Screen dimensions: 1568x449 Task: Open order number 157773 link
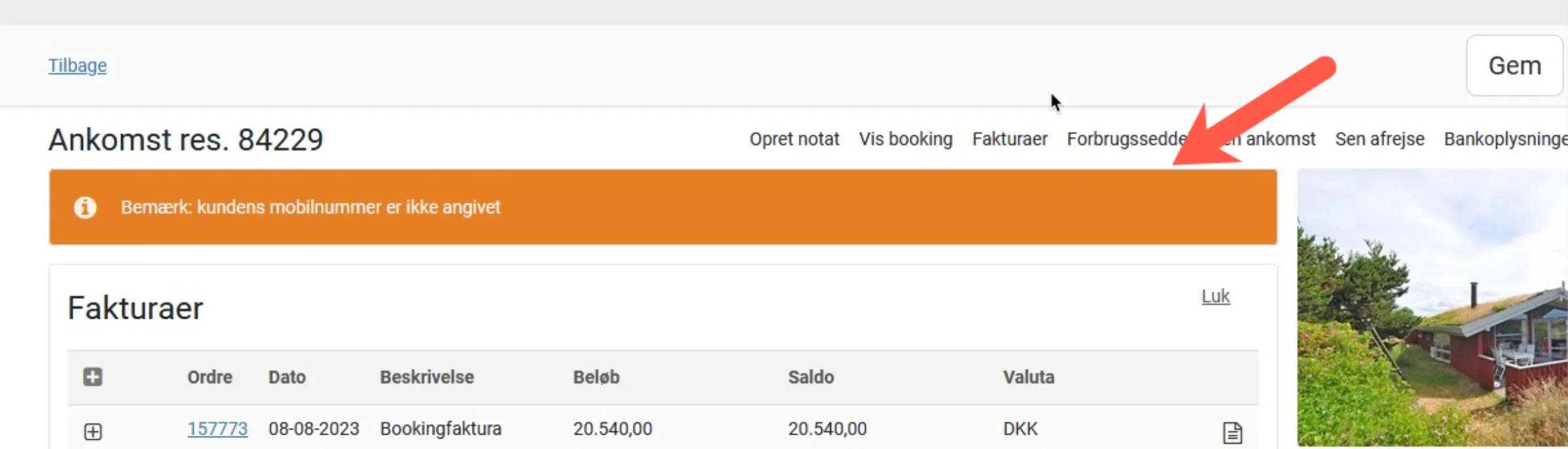(x=217, y=429)
